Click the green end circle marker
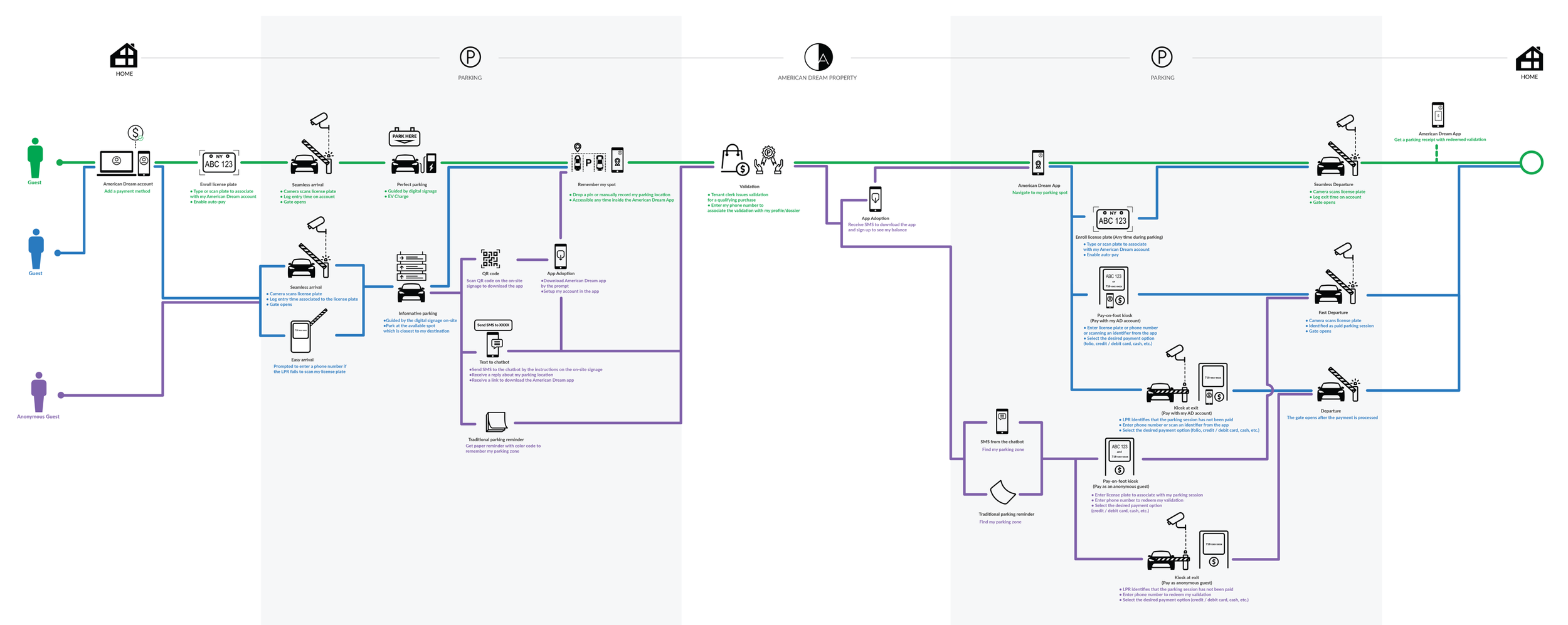Screen dimensions: 1568x625 1531,163
